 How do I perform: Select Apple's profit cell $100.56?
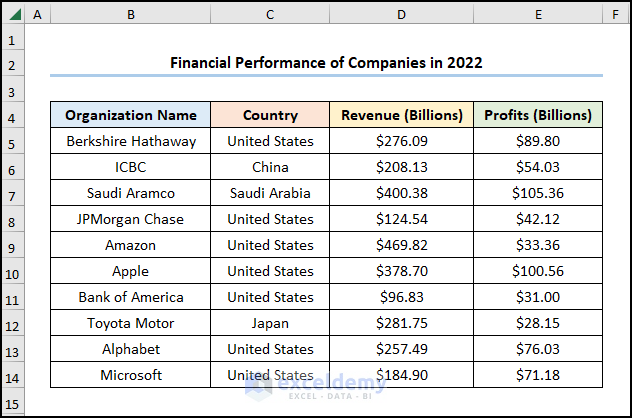[x=538, y=271]
